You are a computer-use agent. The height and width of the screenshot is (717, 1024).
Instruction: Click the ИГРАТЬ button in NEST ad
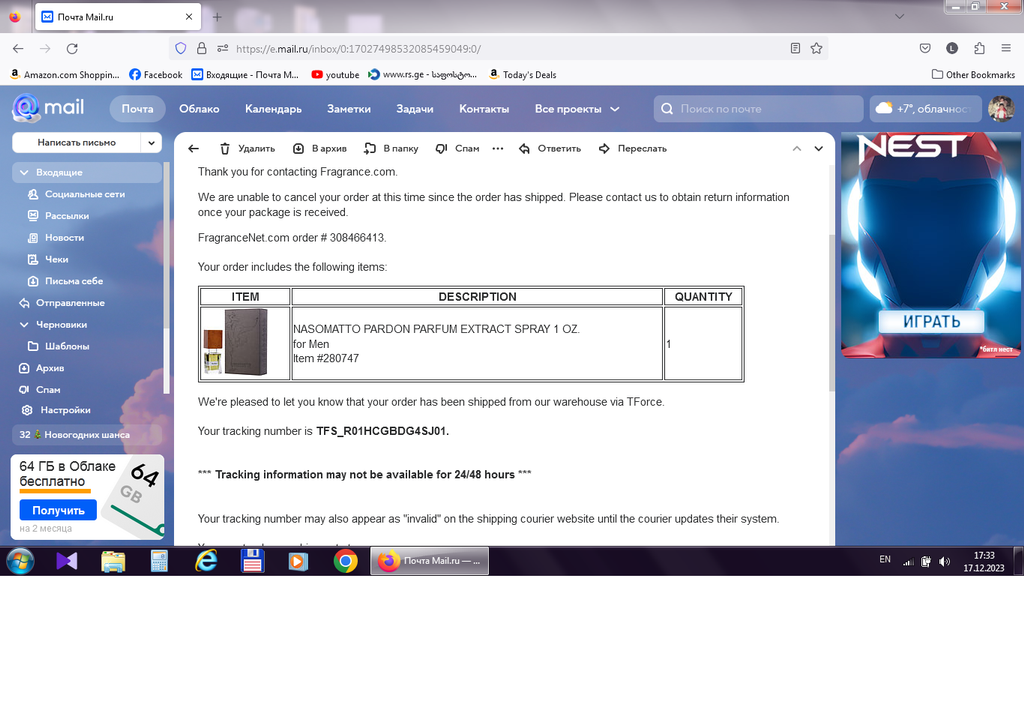(x=931, y=321)
